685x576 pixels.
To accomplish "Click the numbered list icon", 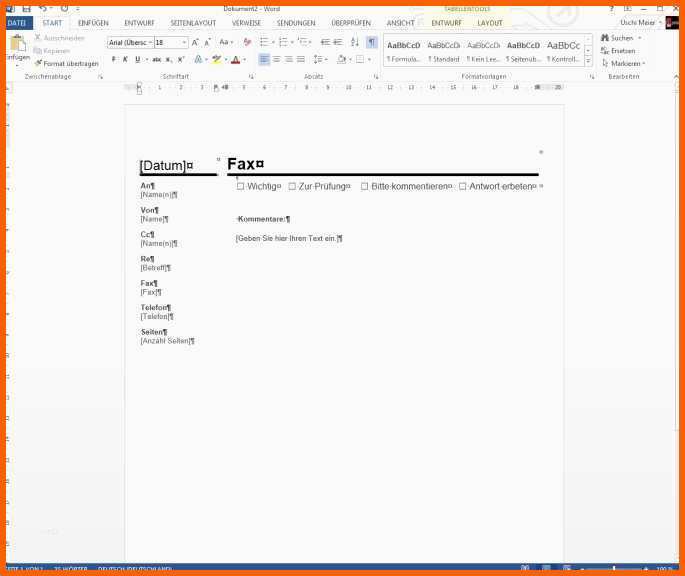I will point(283,42).
